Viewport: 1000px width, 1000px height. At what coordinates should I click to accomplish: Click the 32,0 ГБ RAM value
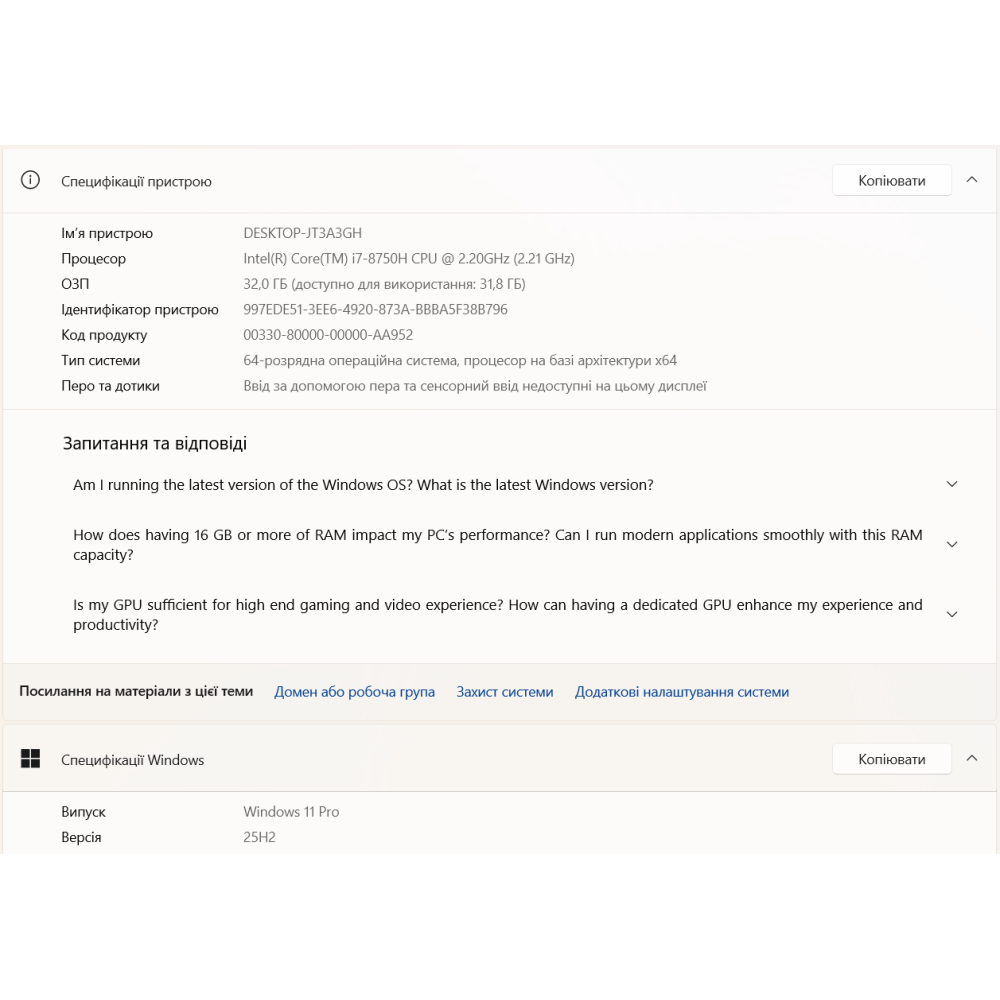(384, 284)
